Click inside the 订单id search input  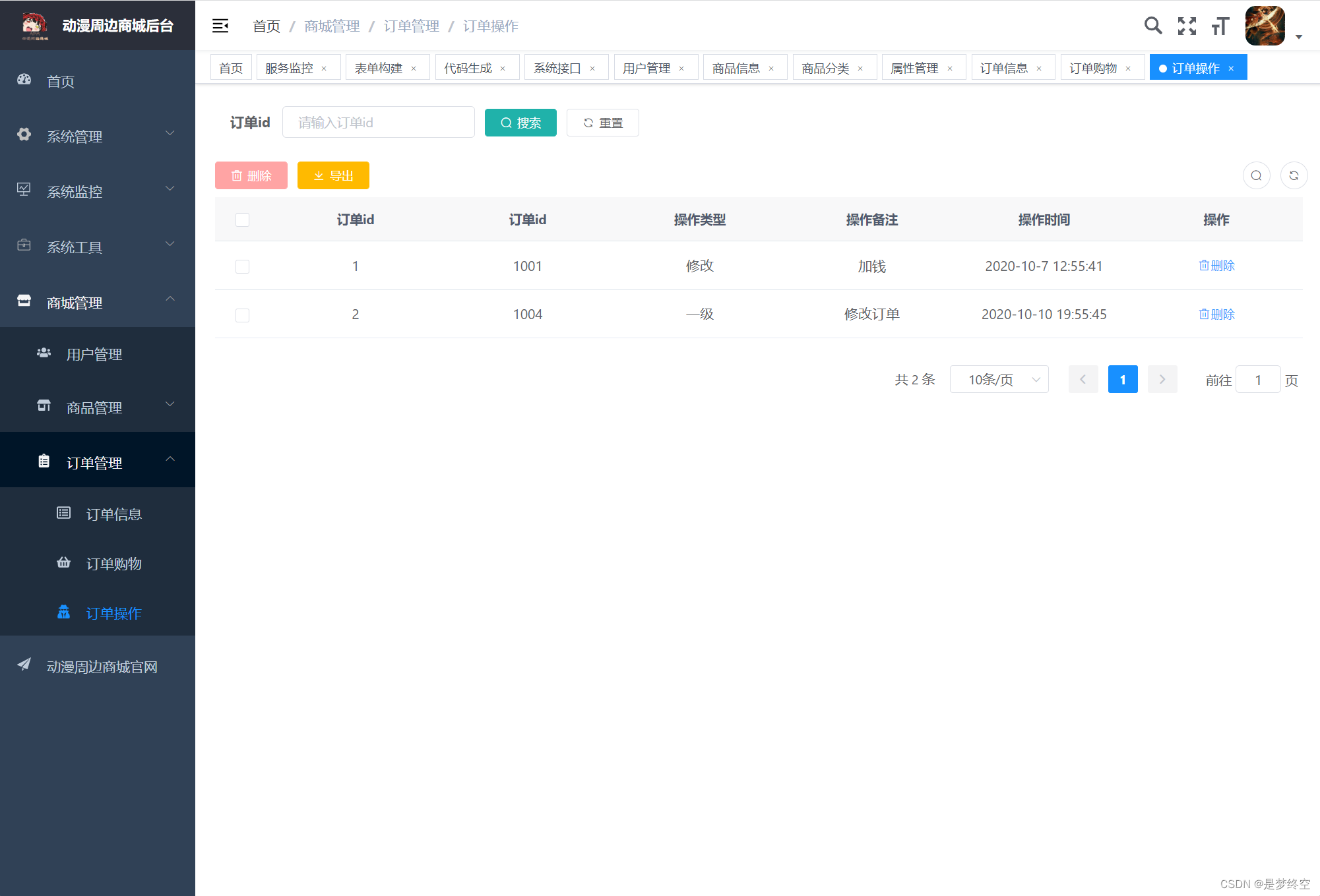[x=378, y=122]
